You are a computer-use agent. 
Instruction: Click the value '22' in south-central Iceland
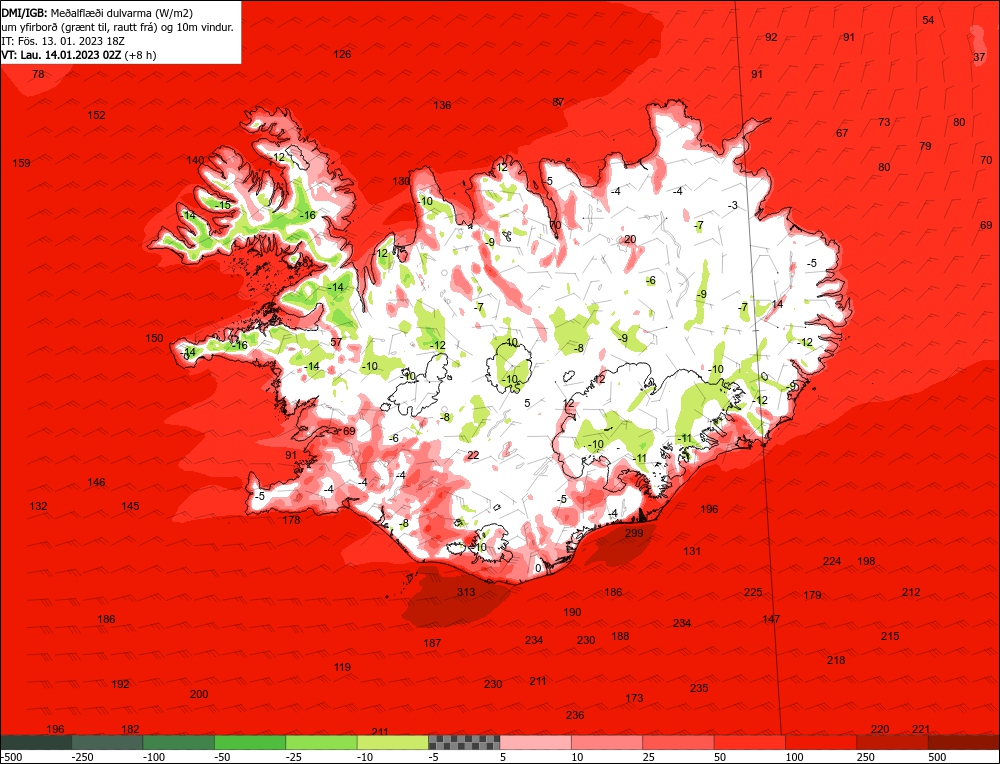point(473,455)
